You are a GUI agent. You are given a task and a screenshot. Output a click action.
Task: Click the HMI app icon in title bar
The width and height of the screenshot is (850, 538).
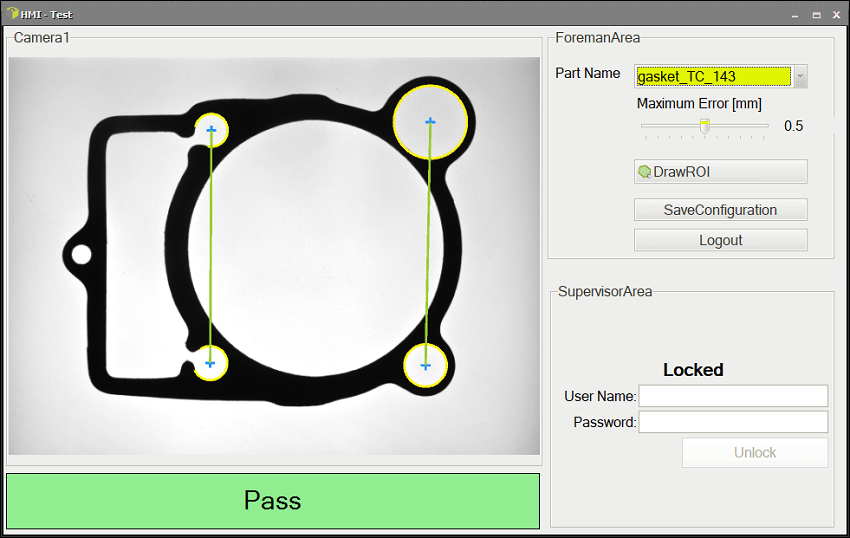(x=12, y=13)
